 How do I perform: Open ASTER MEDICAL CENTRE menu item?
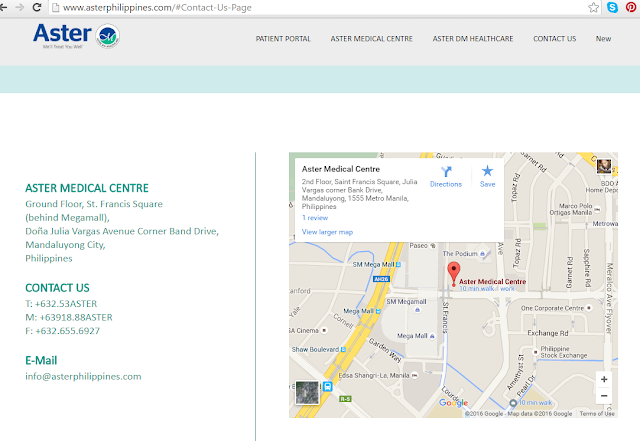(371, 39)
